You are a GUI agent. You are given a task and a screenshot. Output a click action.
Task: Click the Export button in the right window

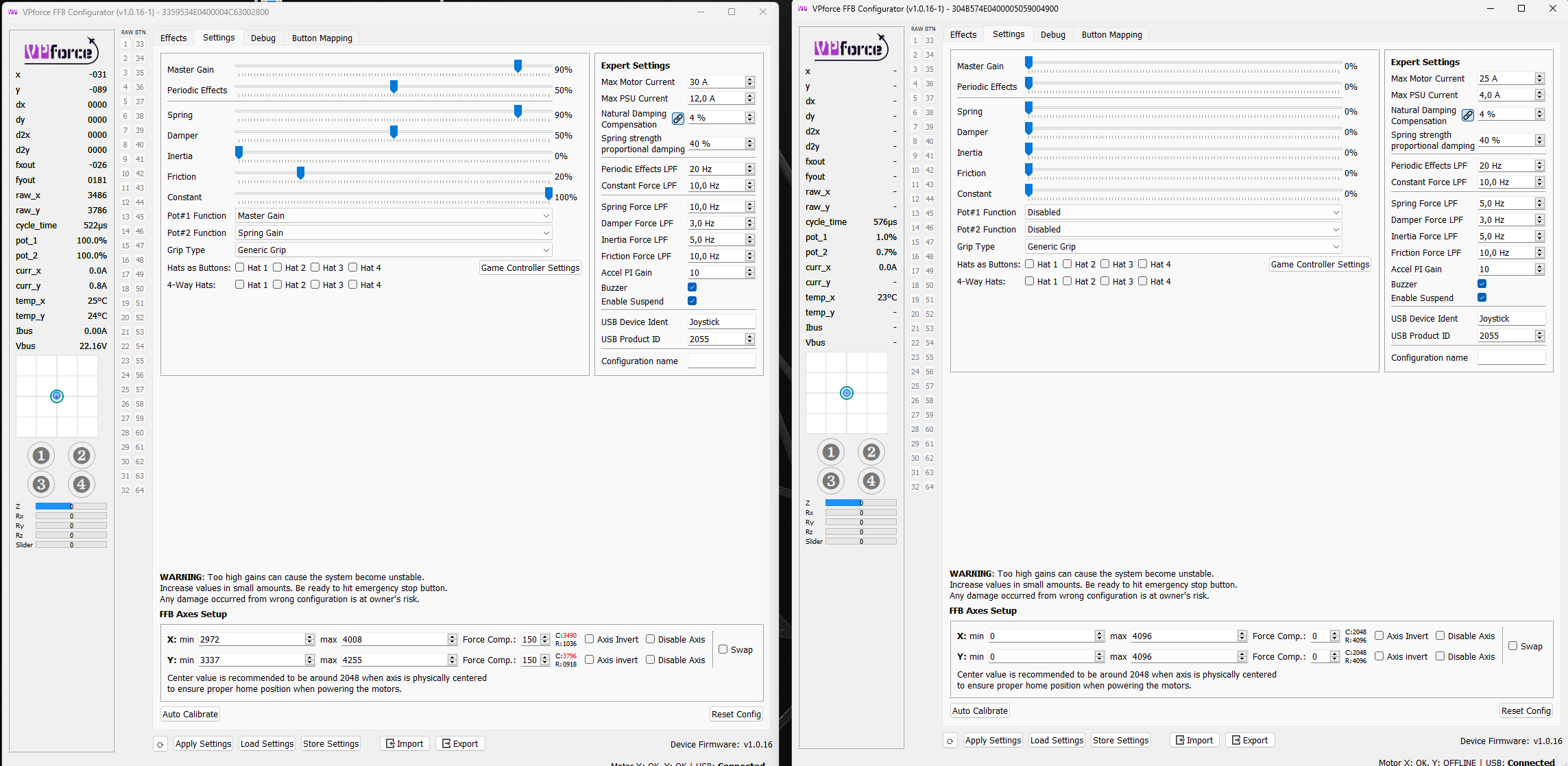(1249, 740)
